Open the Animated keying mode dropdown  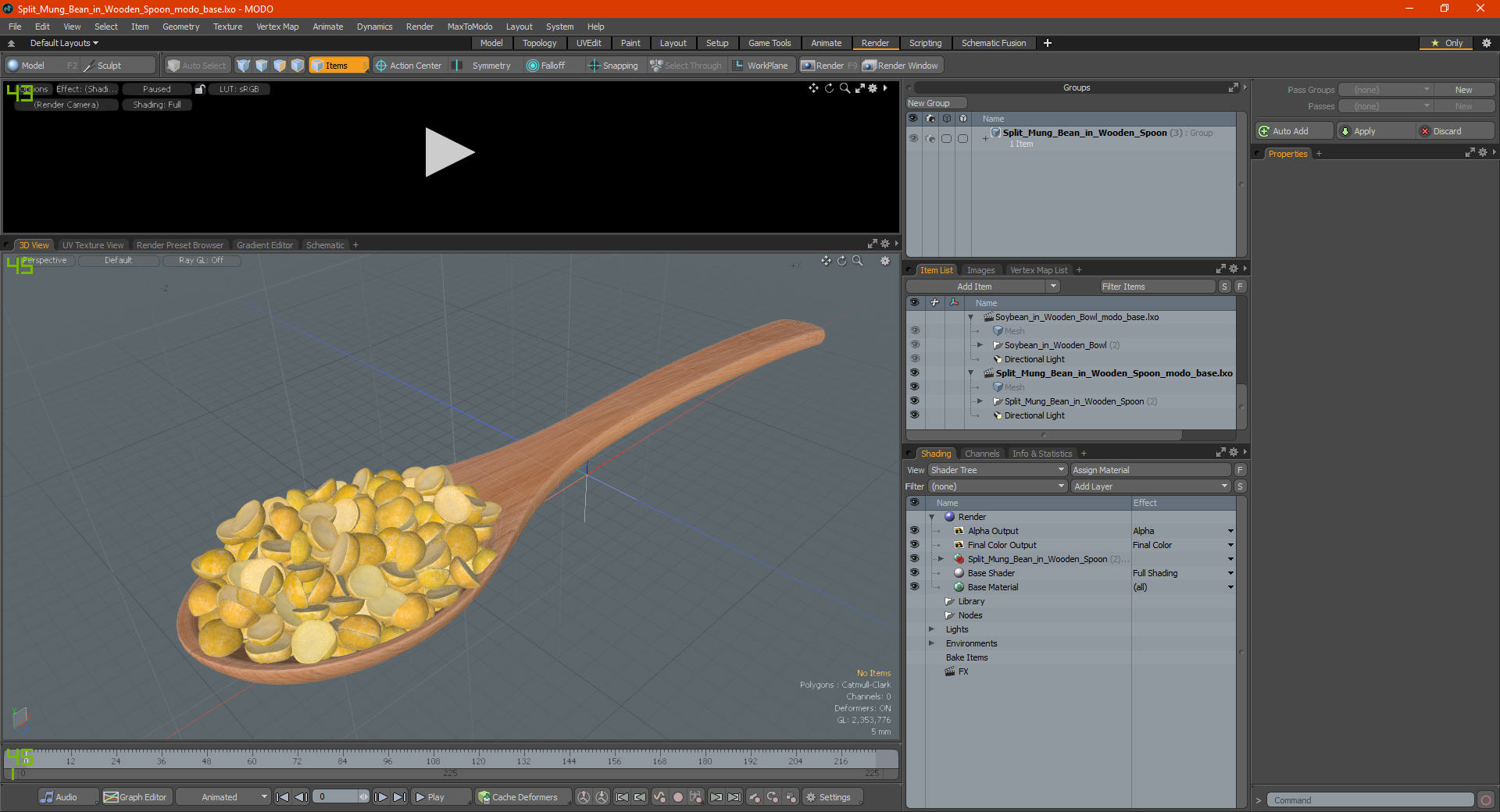(x=223, y=797)
